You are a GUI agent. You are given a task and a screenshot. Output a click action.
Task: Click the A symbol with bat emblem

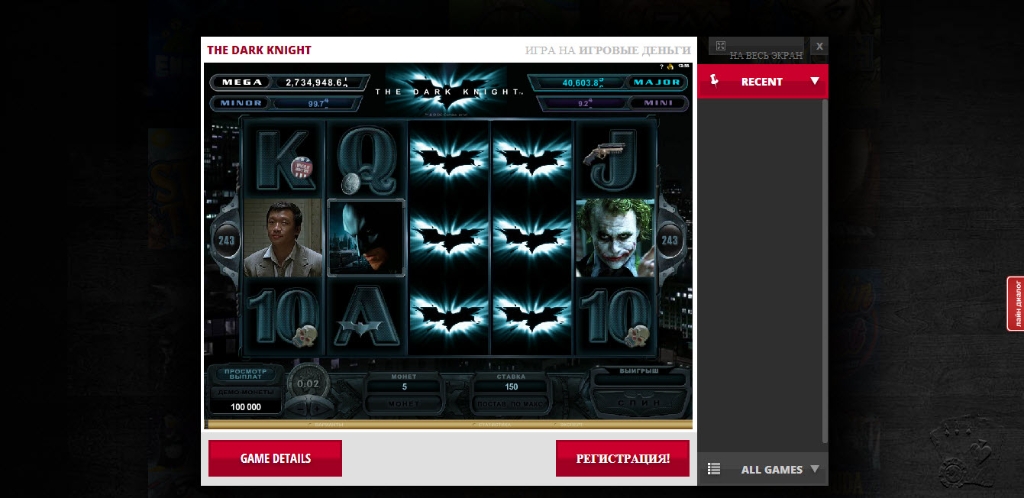pos(366,317)
